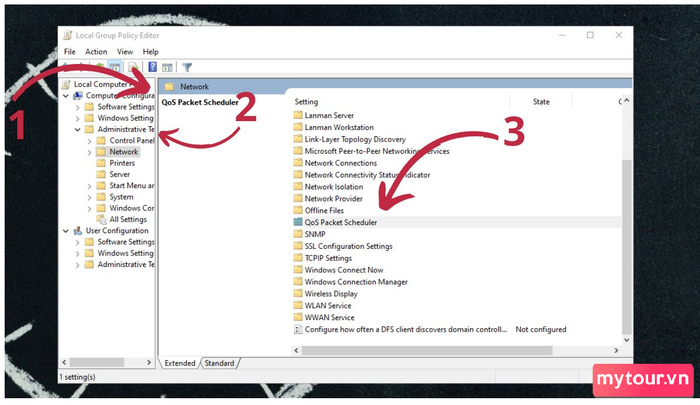Toggle the Show/Hide Action Pane toolbar icon

[x=167, y=67]
